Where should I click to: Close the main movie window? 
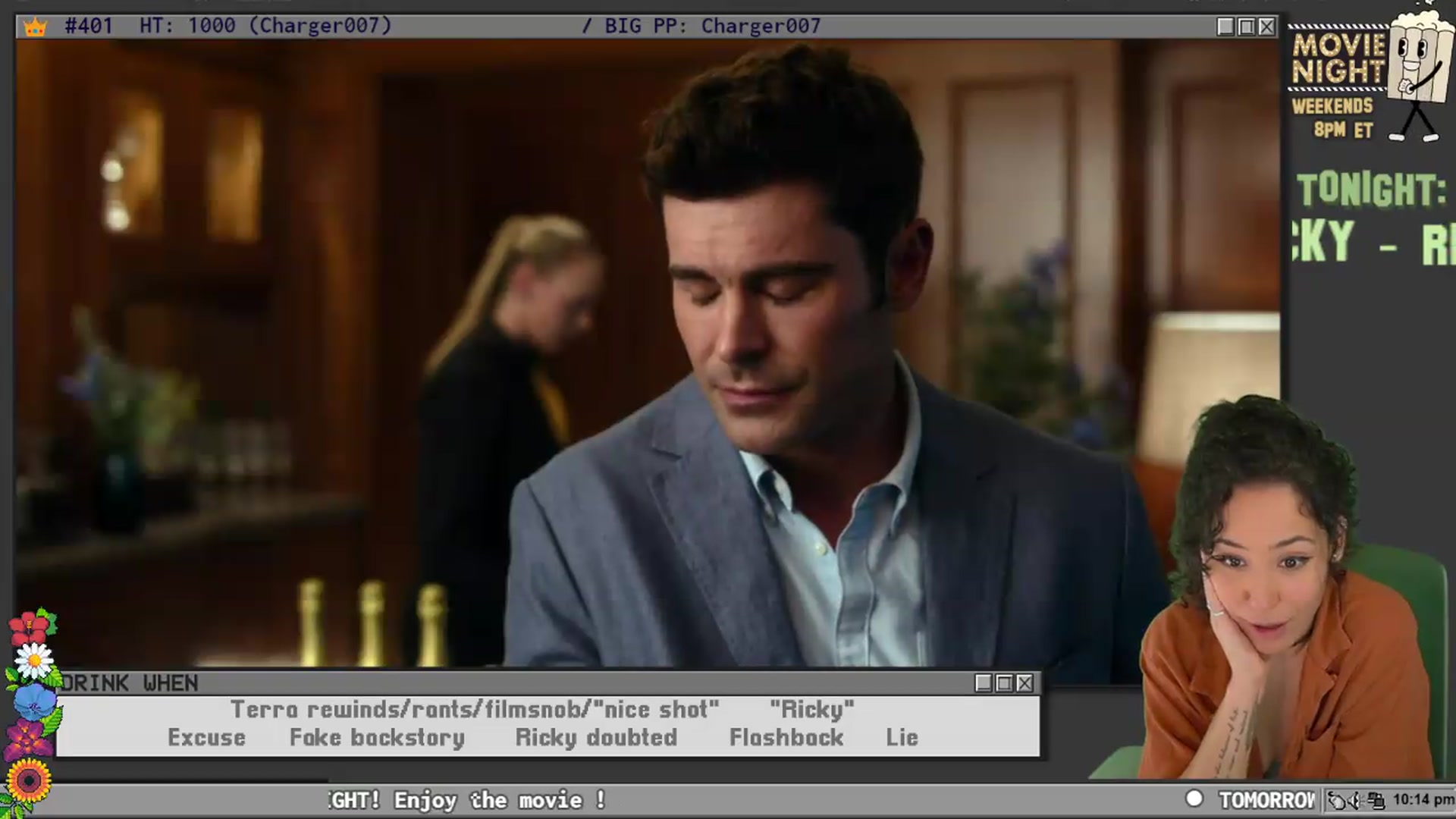1267,27
